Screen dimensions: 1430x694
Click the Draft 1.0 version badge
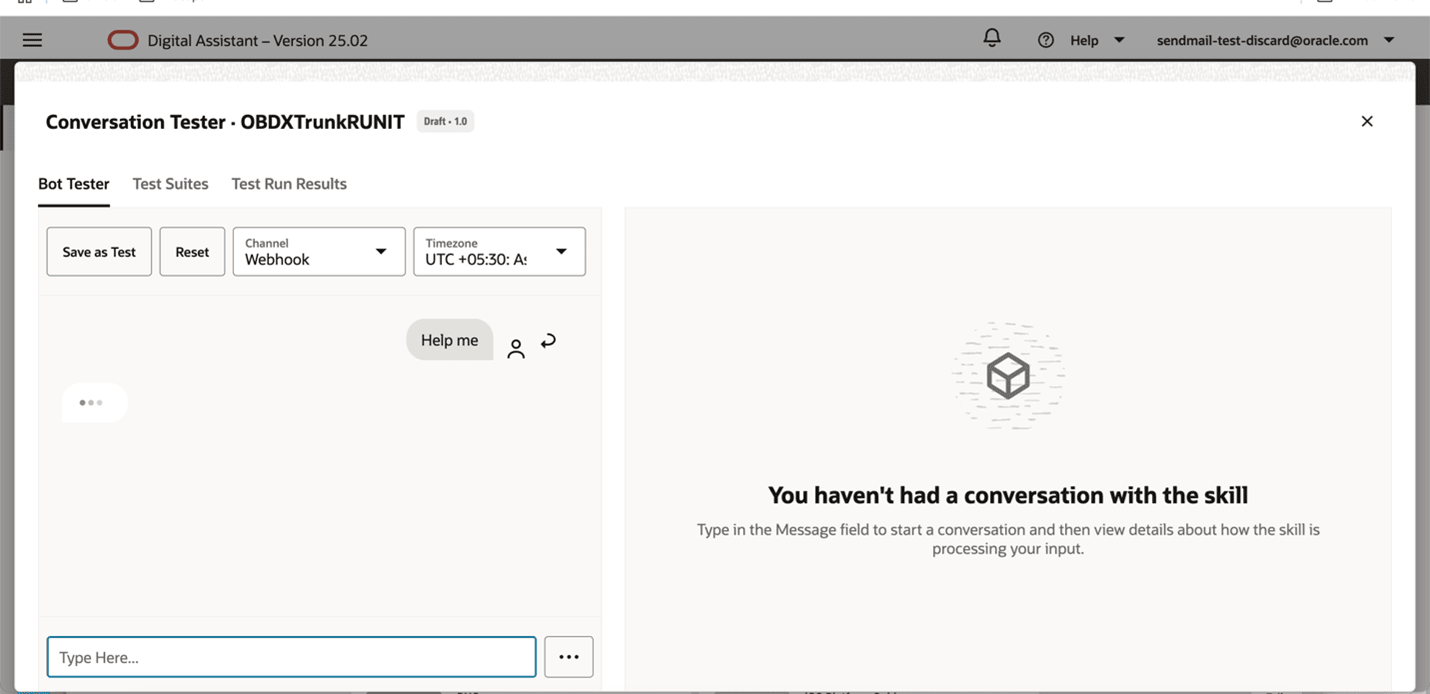pos(445,121)
